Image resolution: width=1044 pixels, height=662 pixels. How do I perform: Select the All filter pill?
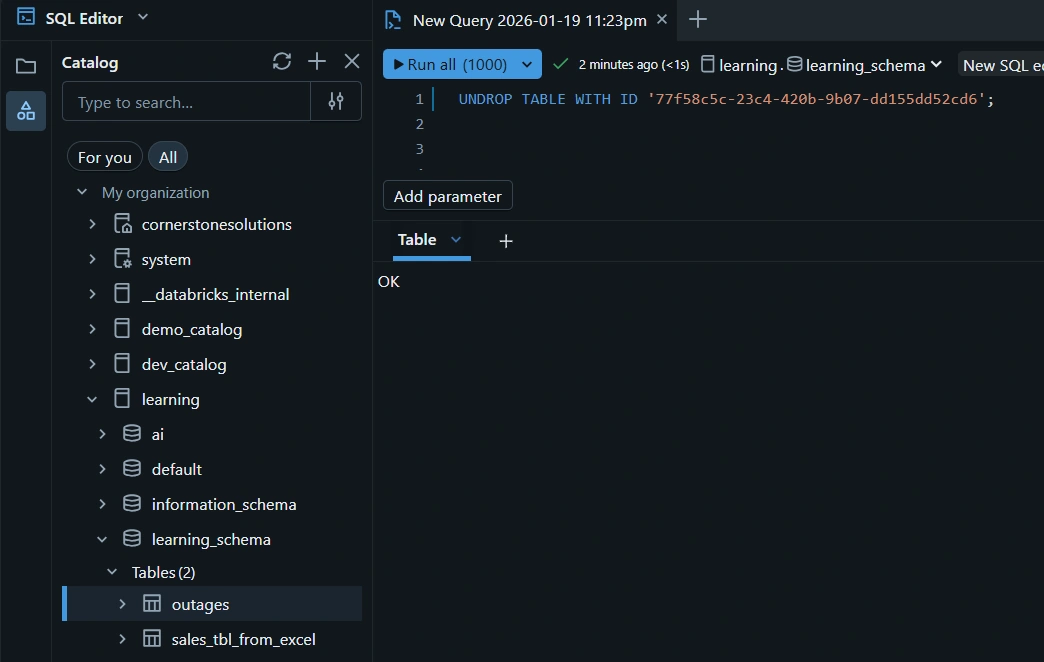[x=168, y=158]
